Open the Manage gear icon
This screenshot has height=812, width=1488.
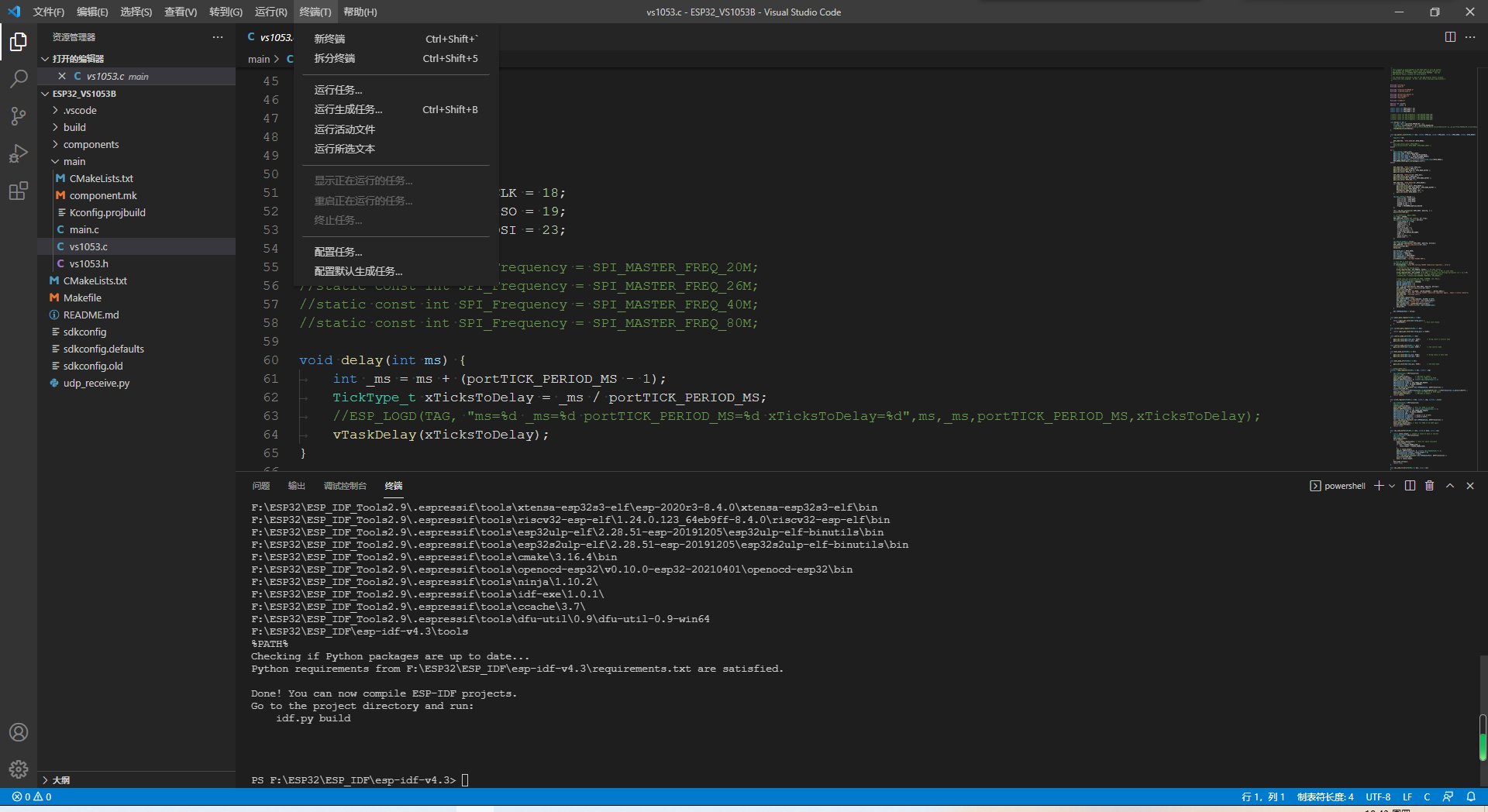point(19,769)
